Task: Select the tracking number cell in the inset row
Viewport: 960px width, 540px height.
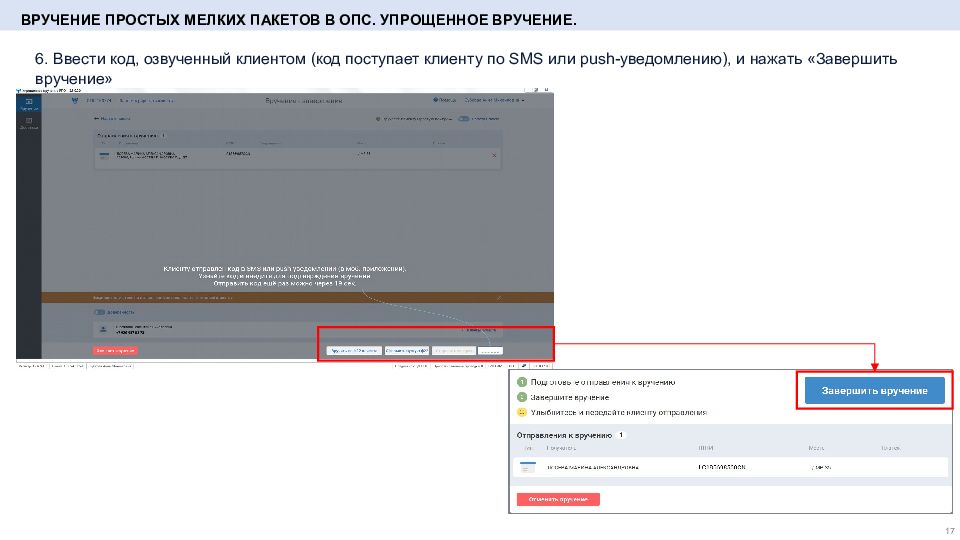Action: point(721,467)
